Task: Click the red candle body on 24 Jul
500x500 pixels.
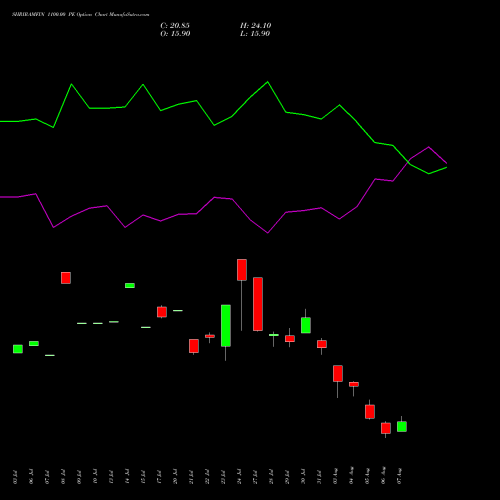Action: (242, 270)
